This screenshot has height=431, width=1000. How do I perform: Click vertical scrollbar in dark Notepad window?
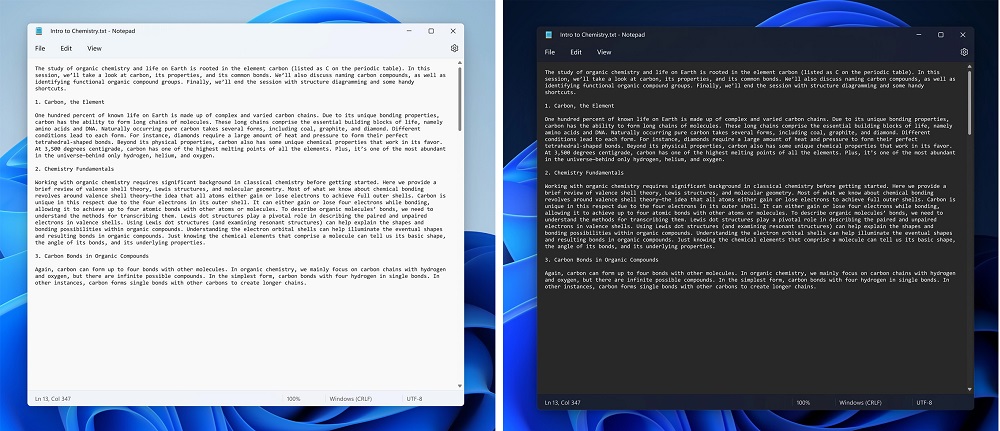(968, 100)
